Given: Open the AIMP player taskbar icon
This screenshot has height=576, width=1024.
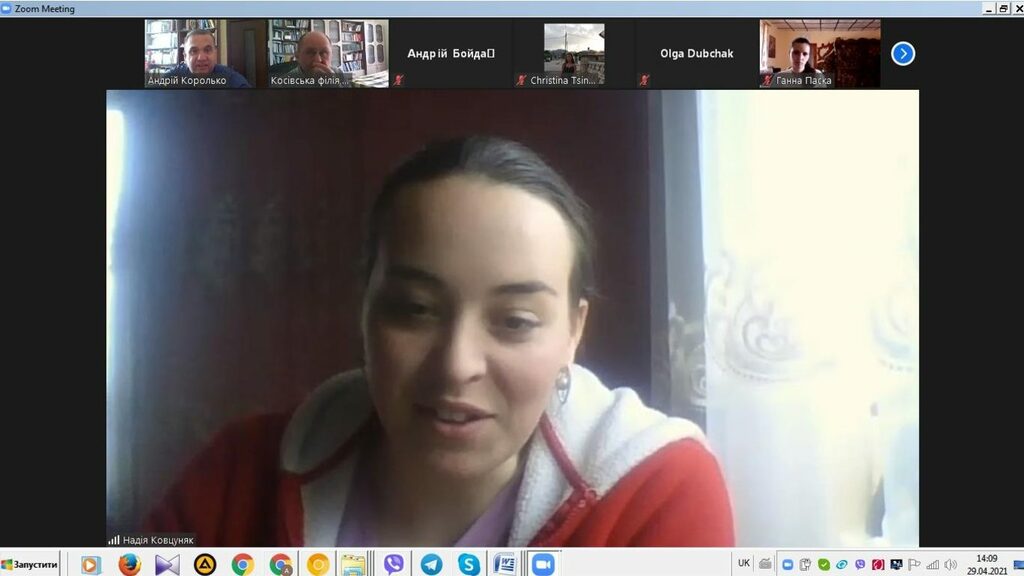Looking at the screenshot, I should pyautogui.click(x=205, y=564).
